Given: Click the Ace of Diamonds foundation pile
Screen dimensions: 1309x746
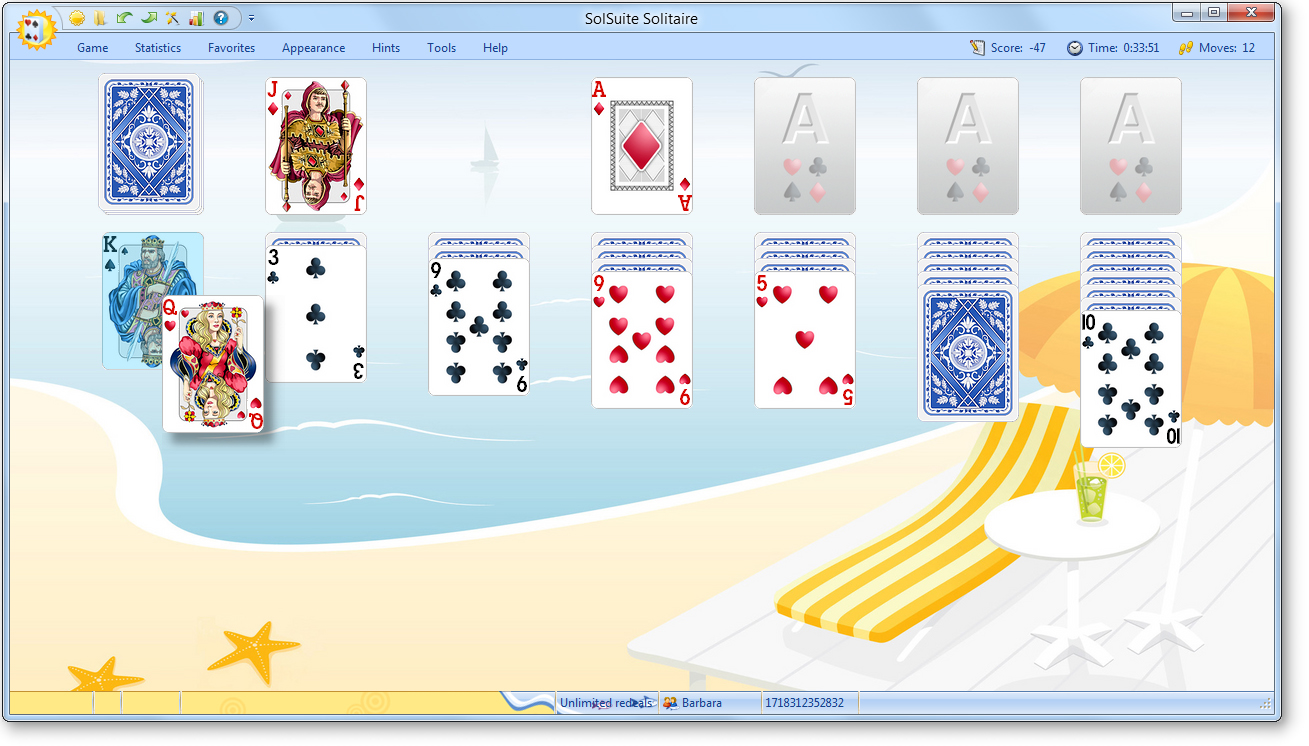Looking at the screenshot, I should 642,146.
